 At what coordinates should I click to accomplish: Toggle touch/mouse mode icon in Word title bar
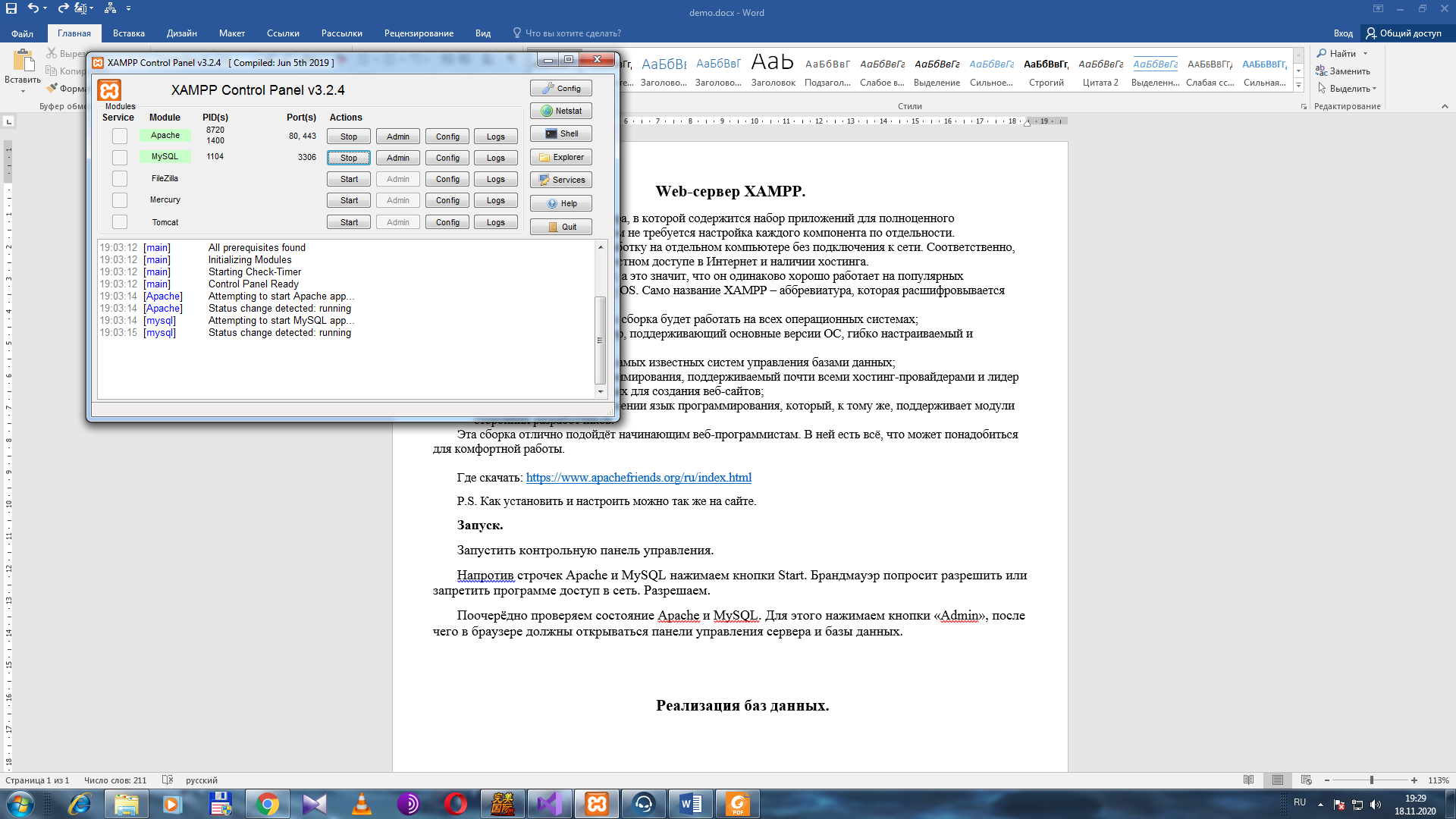80,8
